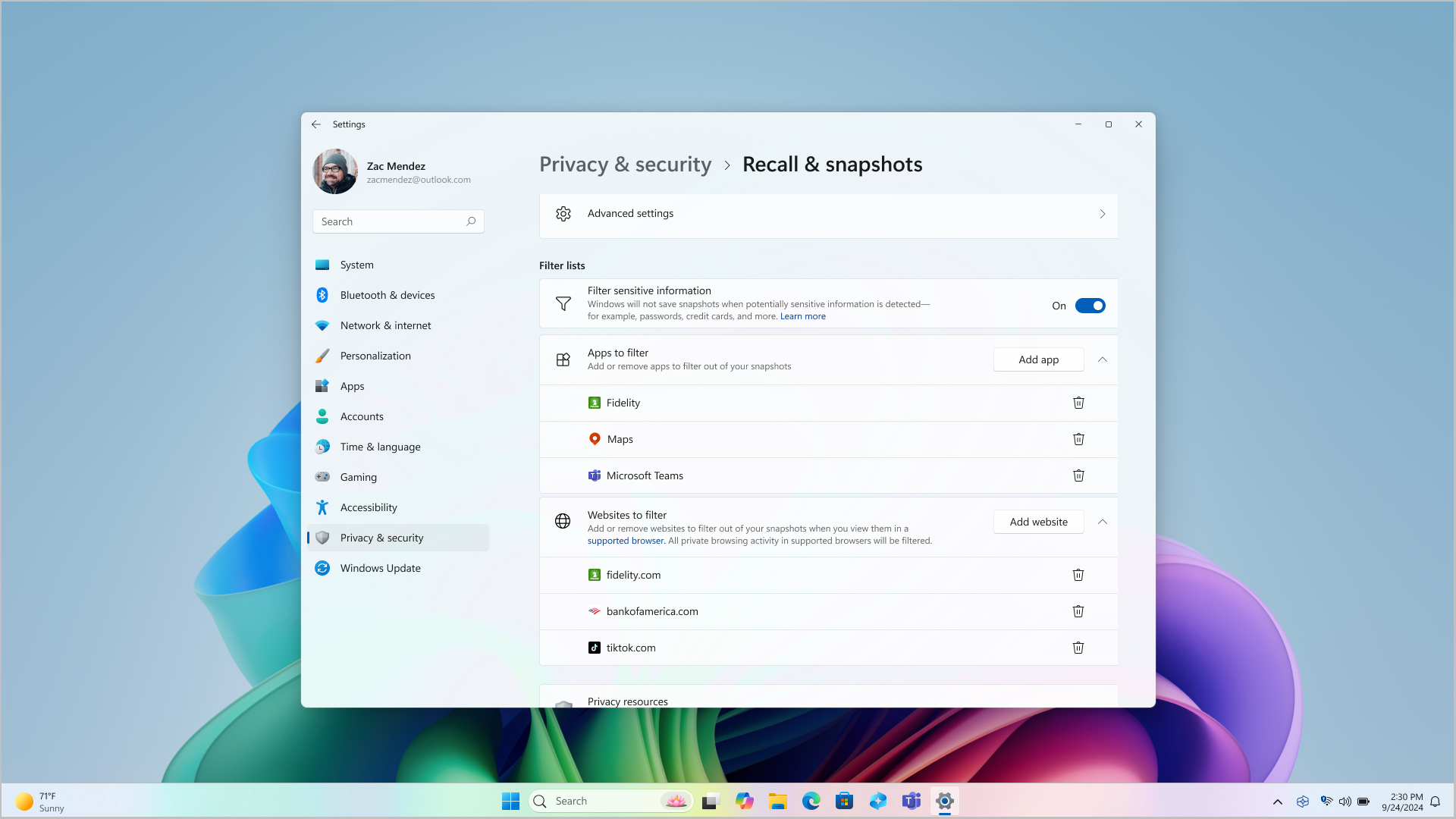Click the Search input field in settings
The height and width of the screenshot is (819, 1456).
(x=398, y=221)
